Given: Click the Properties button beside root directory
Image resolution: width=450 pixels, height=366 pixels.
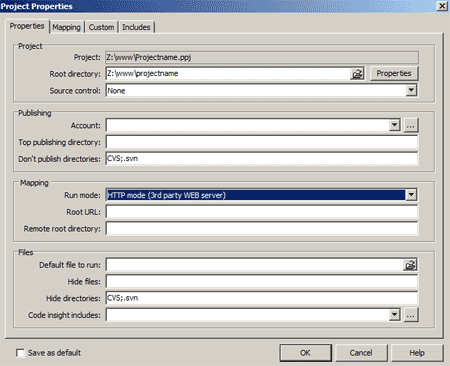Looking at the screenshot, I should pos(394,73).
